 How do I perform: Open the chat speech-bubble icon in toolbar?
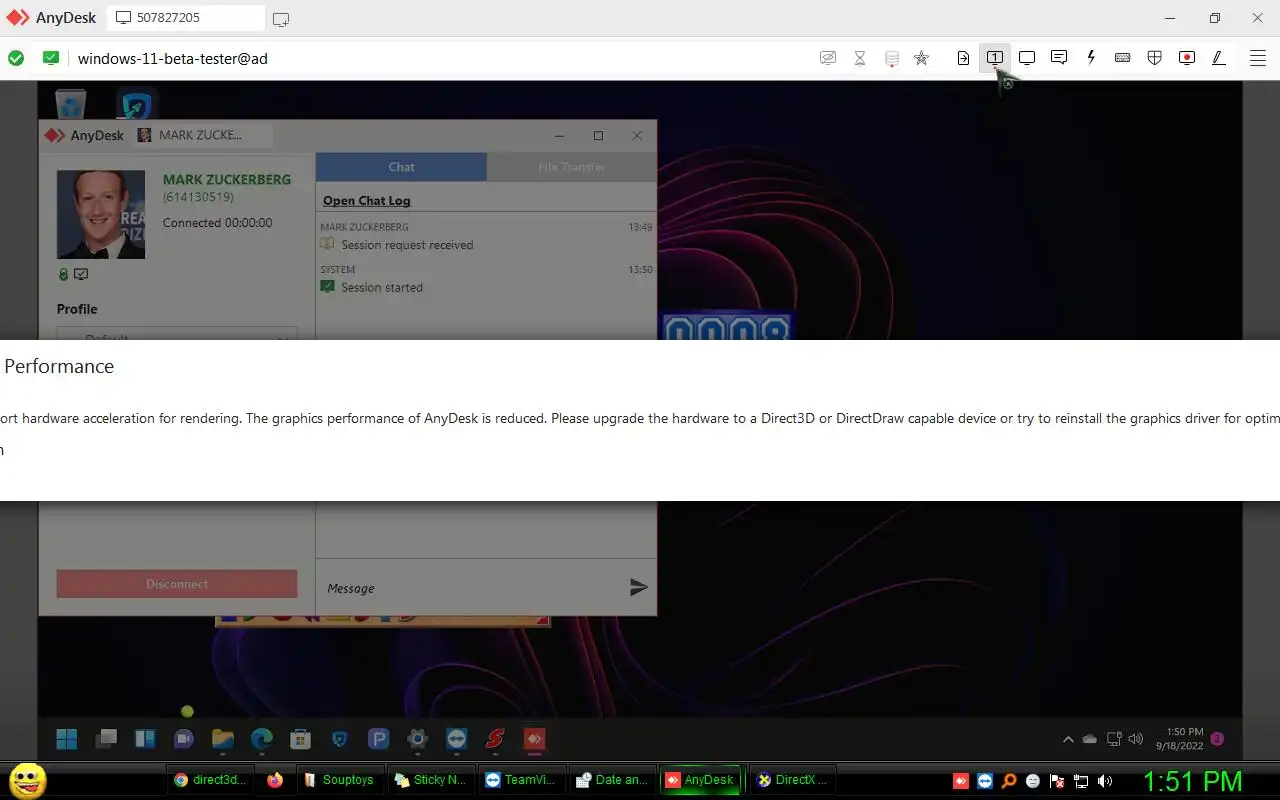tap(1059, 58)
